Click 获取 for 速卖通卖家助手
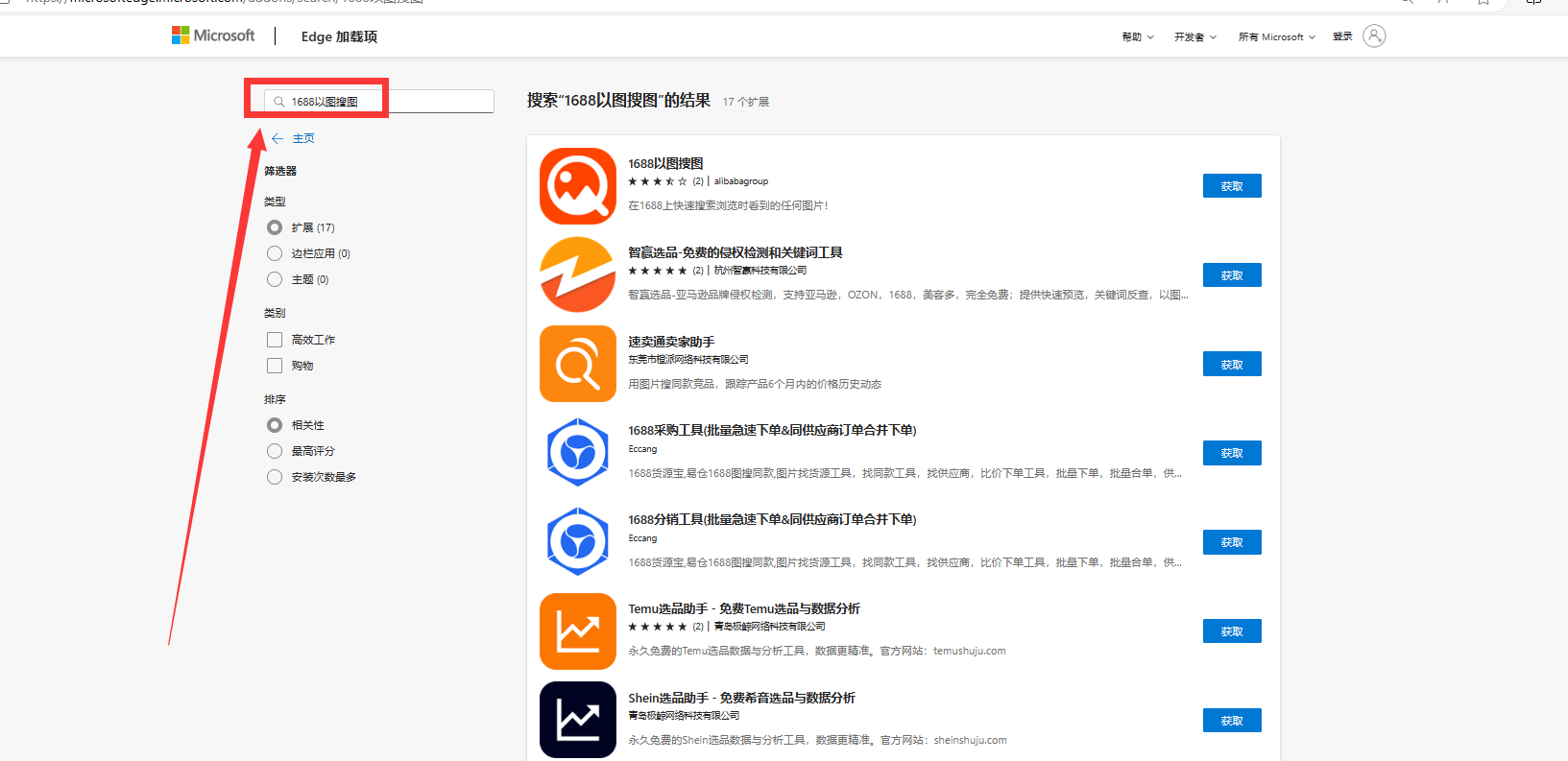 tap(1232, 364)
